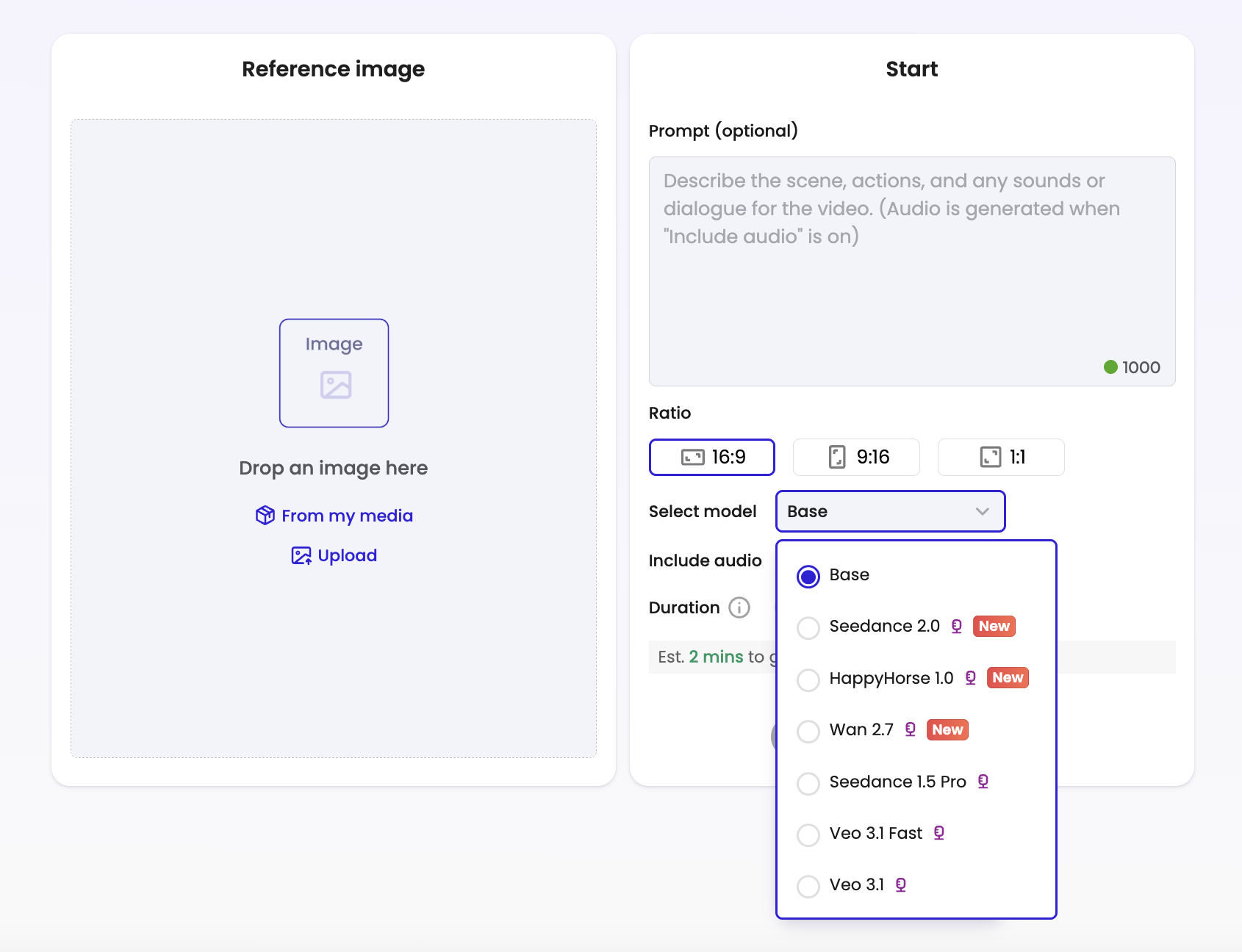Click the Include audio label
This screenshot has width=1242, height=952.
[x=706, y=560]
